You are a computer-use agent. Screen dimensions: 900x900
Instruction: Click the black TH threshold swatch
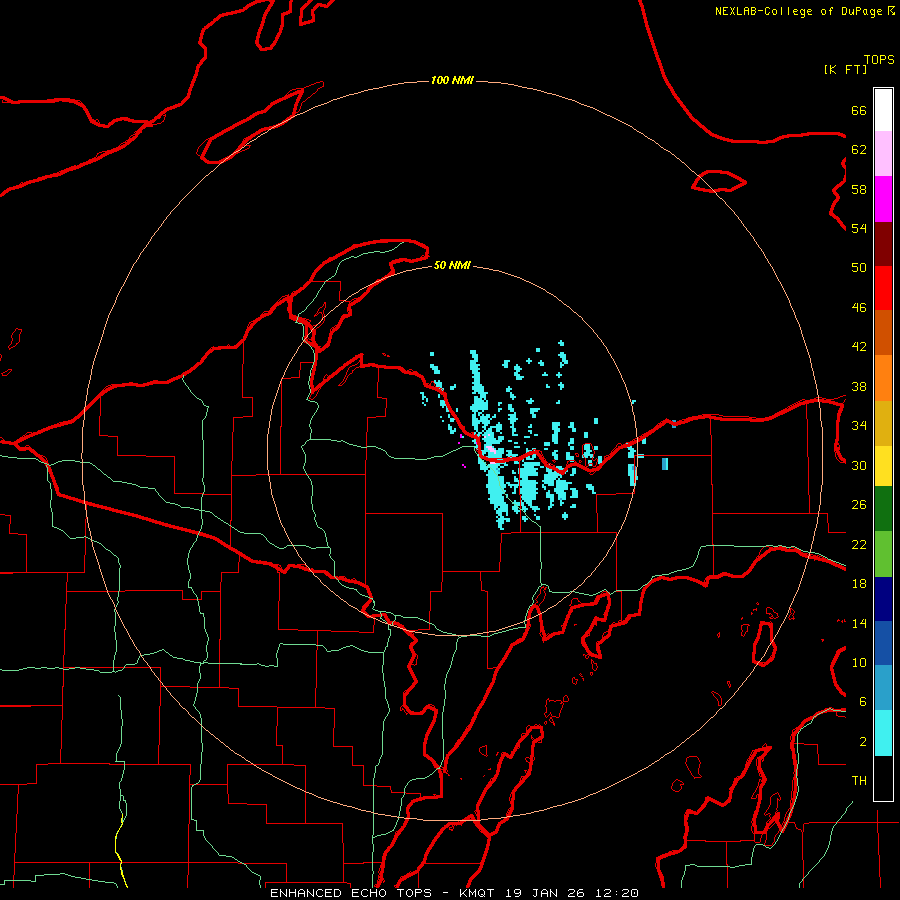point(883,778)
